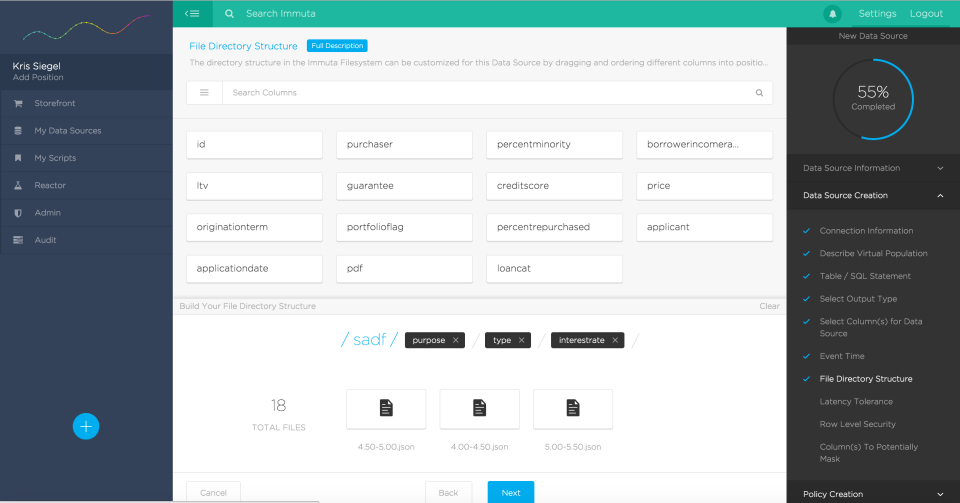This screenshot has height=503, width=960.
Task: Click the Cancel button
Action: coord(213,493)
